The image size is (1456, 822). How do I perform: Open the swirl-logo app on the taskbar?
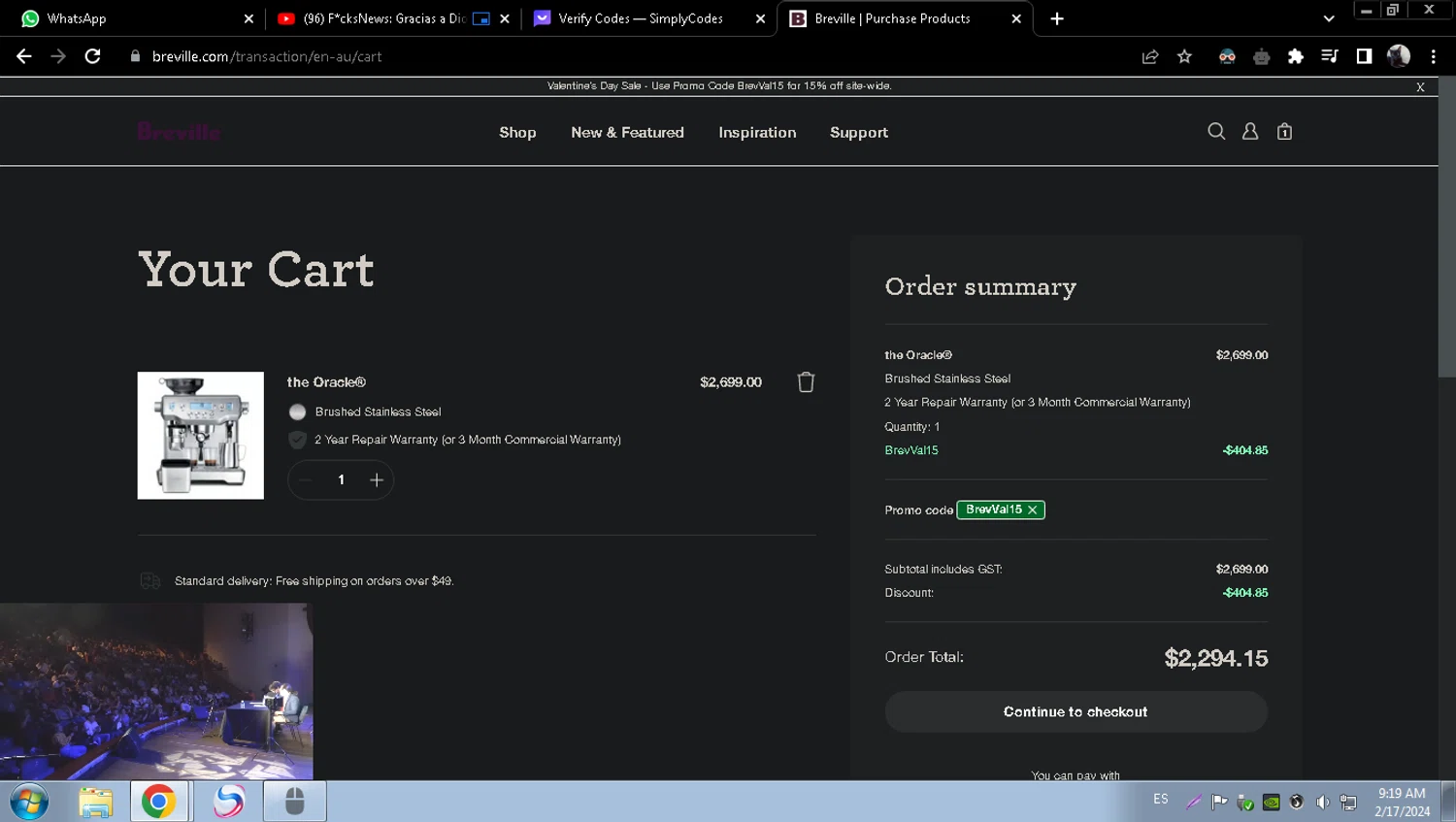click(228, 802)
